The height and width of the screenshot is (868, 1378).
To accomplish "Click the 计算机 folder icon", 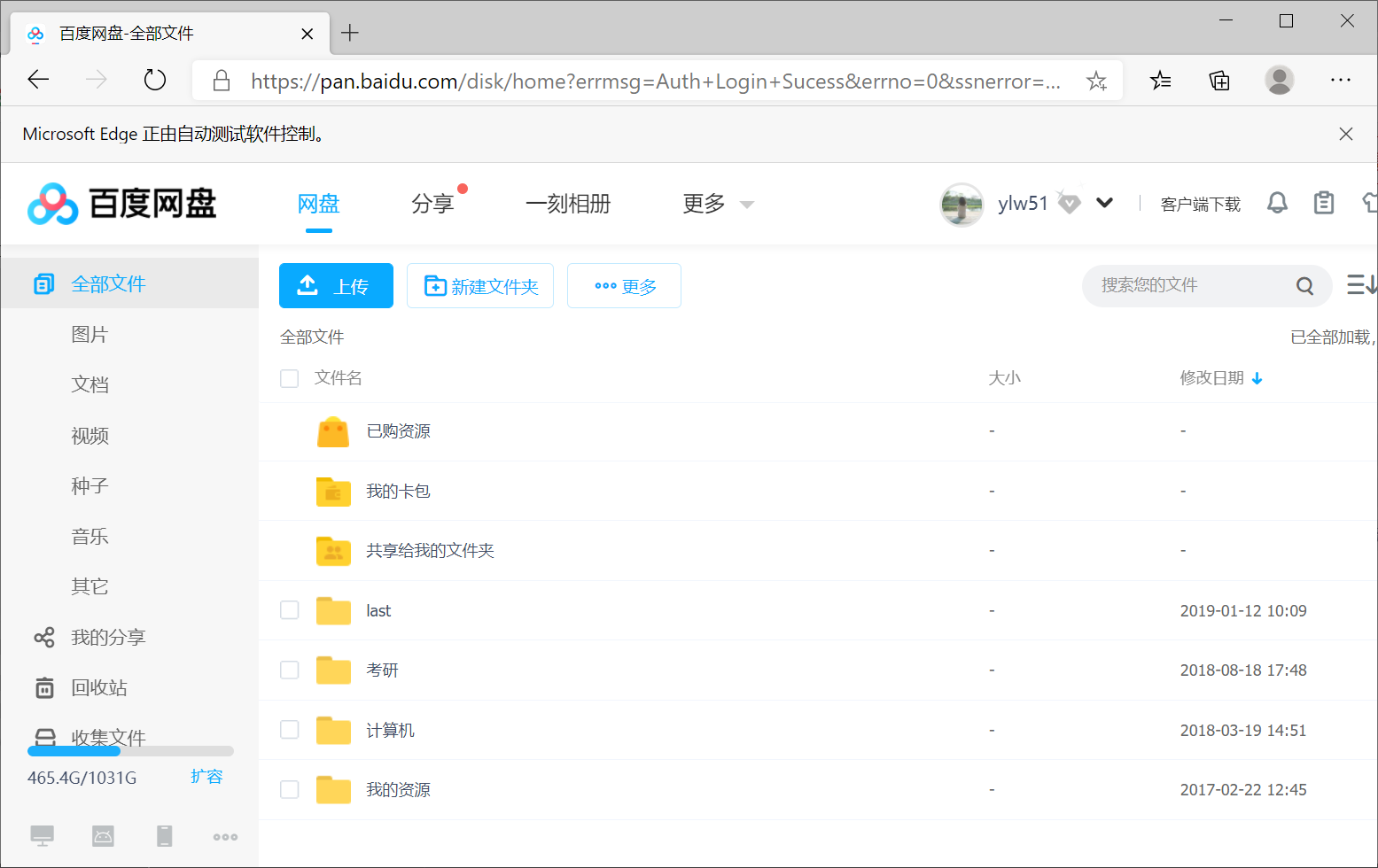I will point(333,730).
